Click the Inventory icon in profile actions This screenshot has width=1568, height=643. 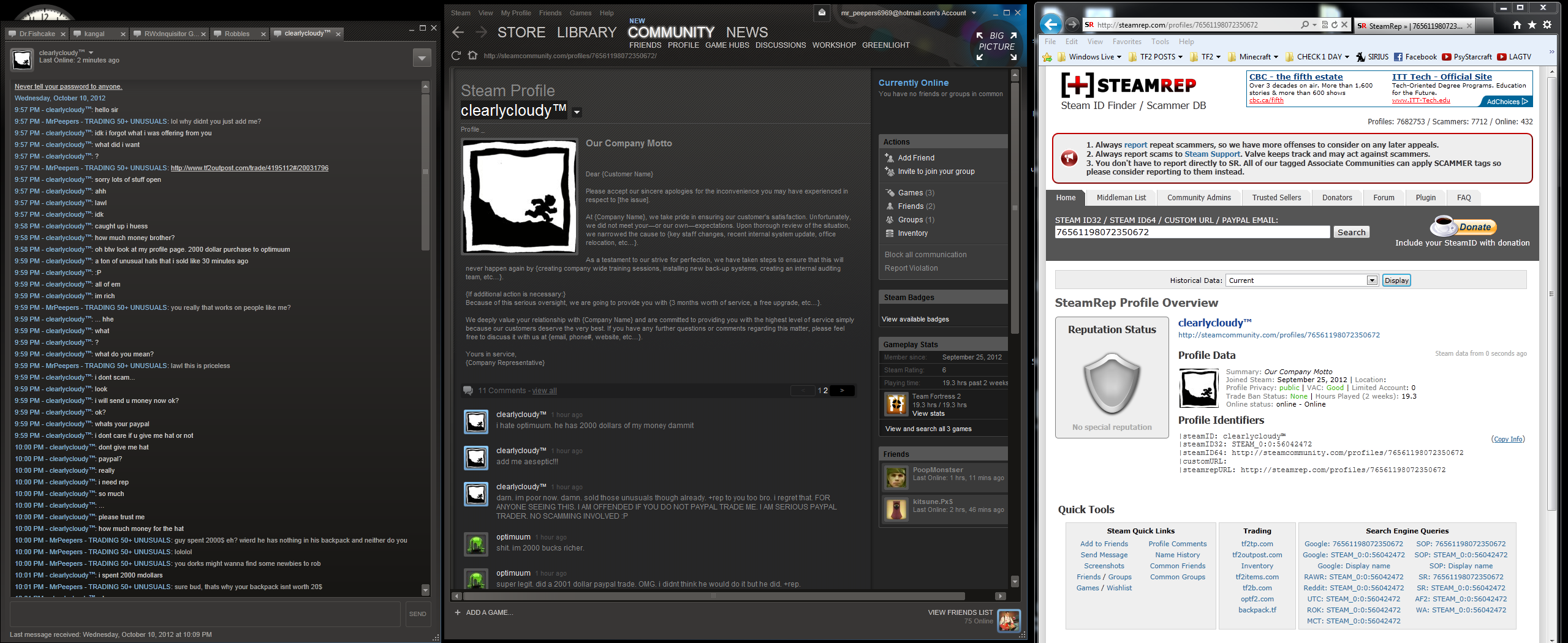tap(890, 233)
